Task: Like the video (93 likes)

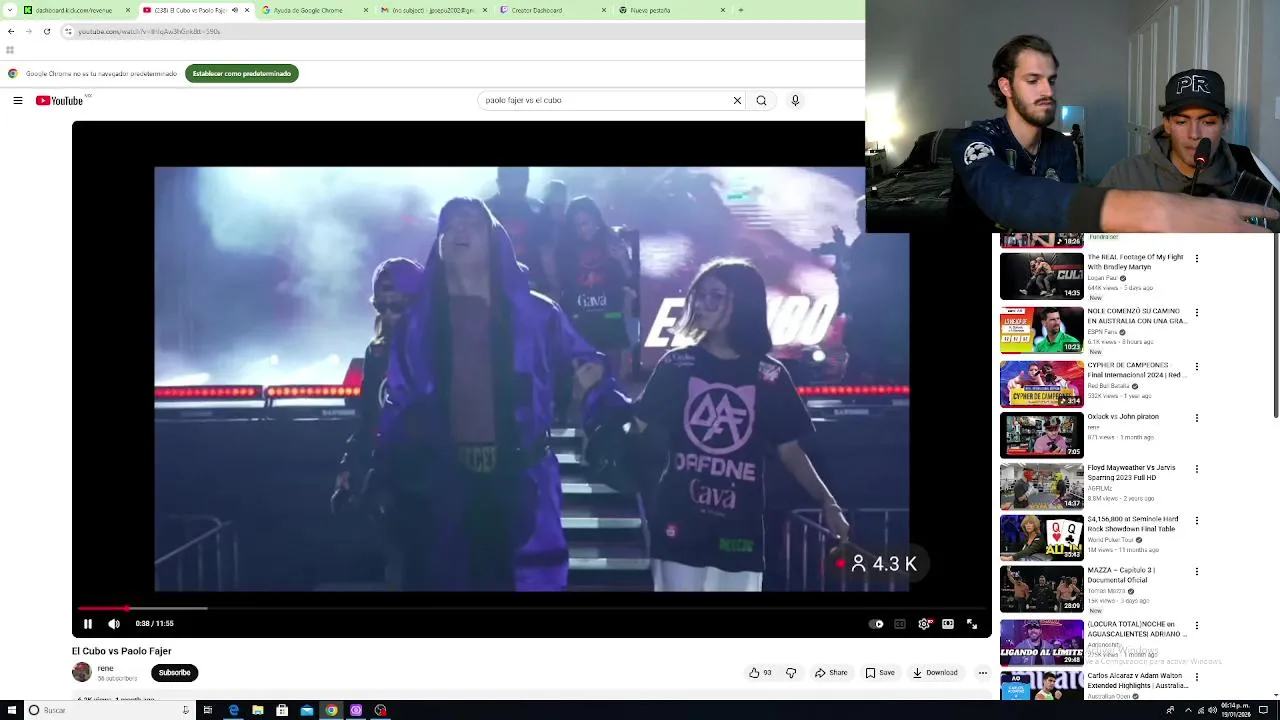Action: click(x=760, y=673)
